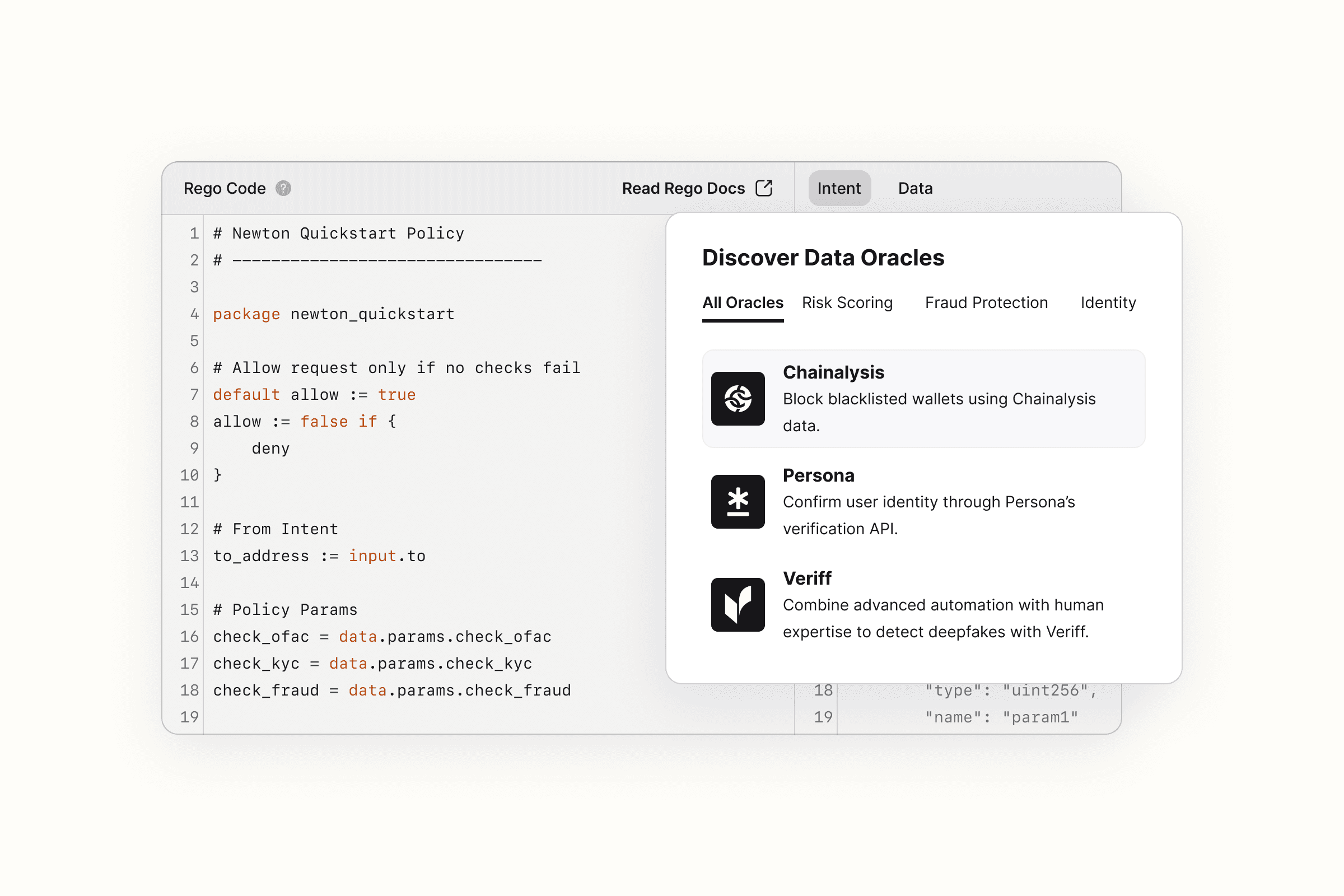This screenshot has width=1344, height=896.
Task: Click line number 13 in the gutter
Action: (189, 556)
